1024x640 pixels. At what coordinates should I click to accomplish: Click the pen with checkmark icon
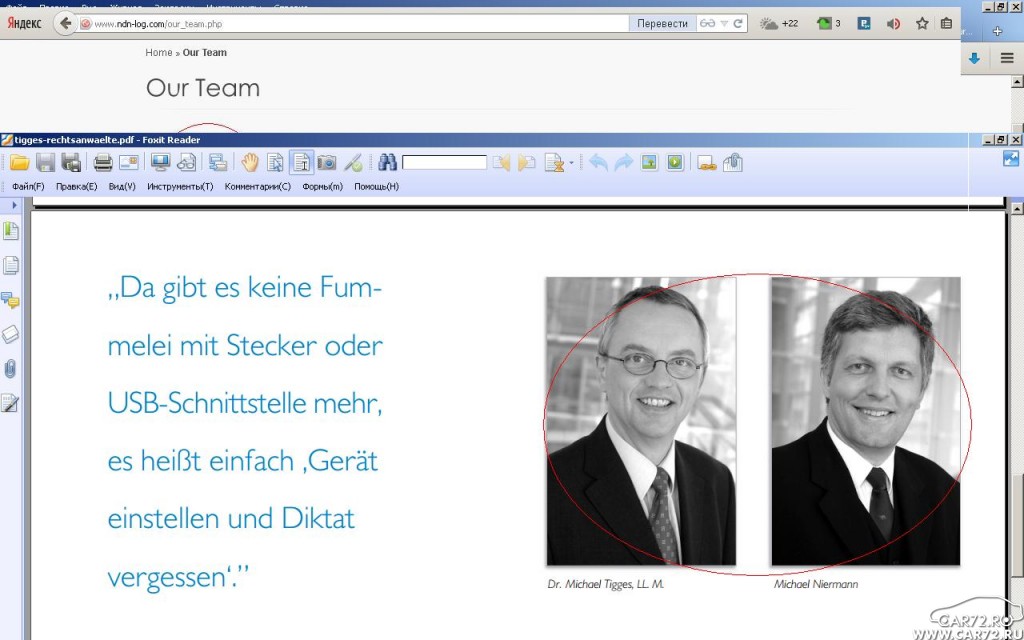[x=353, y=163]
